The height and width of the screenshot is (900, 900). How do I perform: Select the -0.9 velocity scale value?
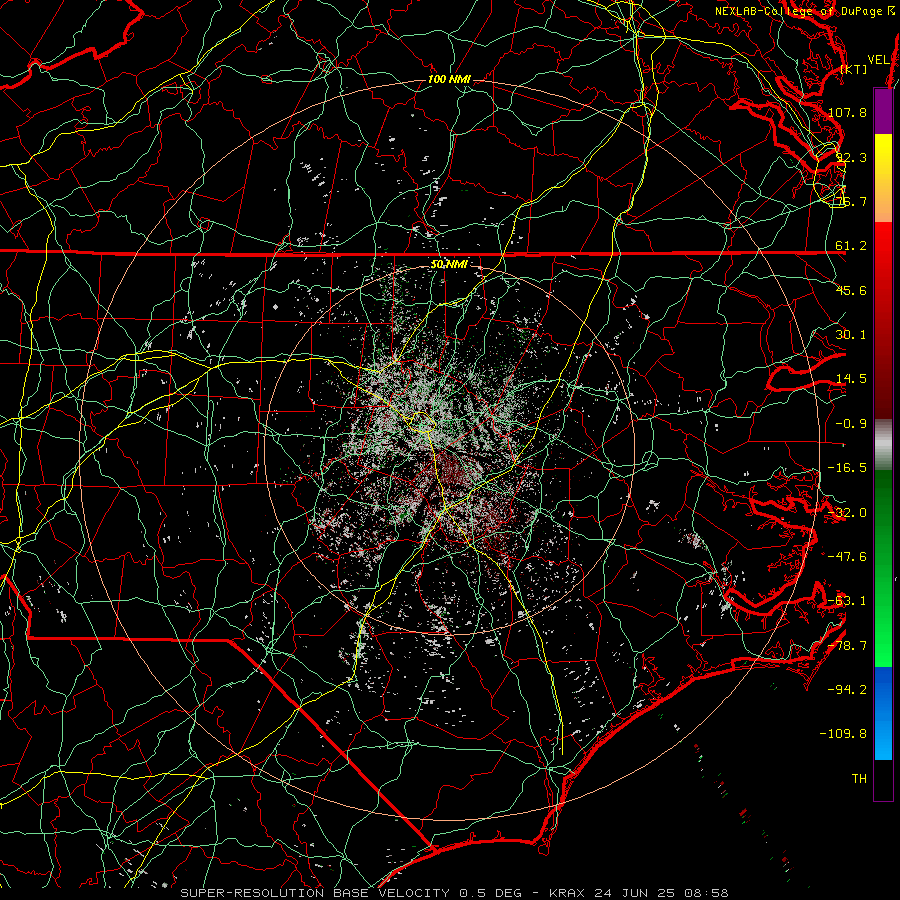click(851, 424)
